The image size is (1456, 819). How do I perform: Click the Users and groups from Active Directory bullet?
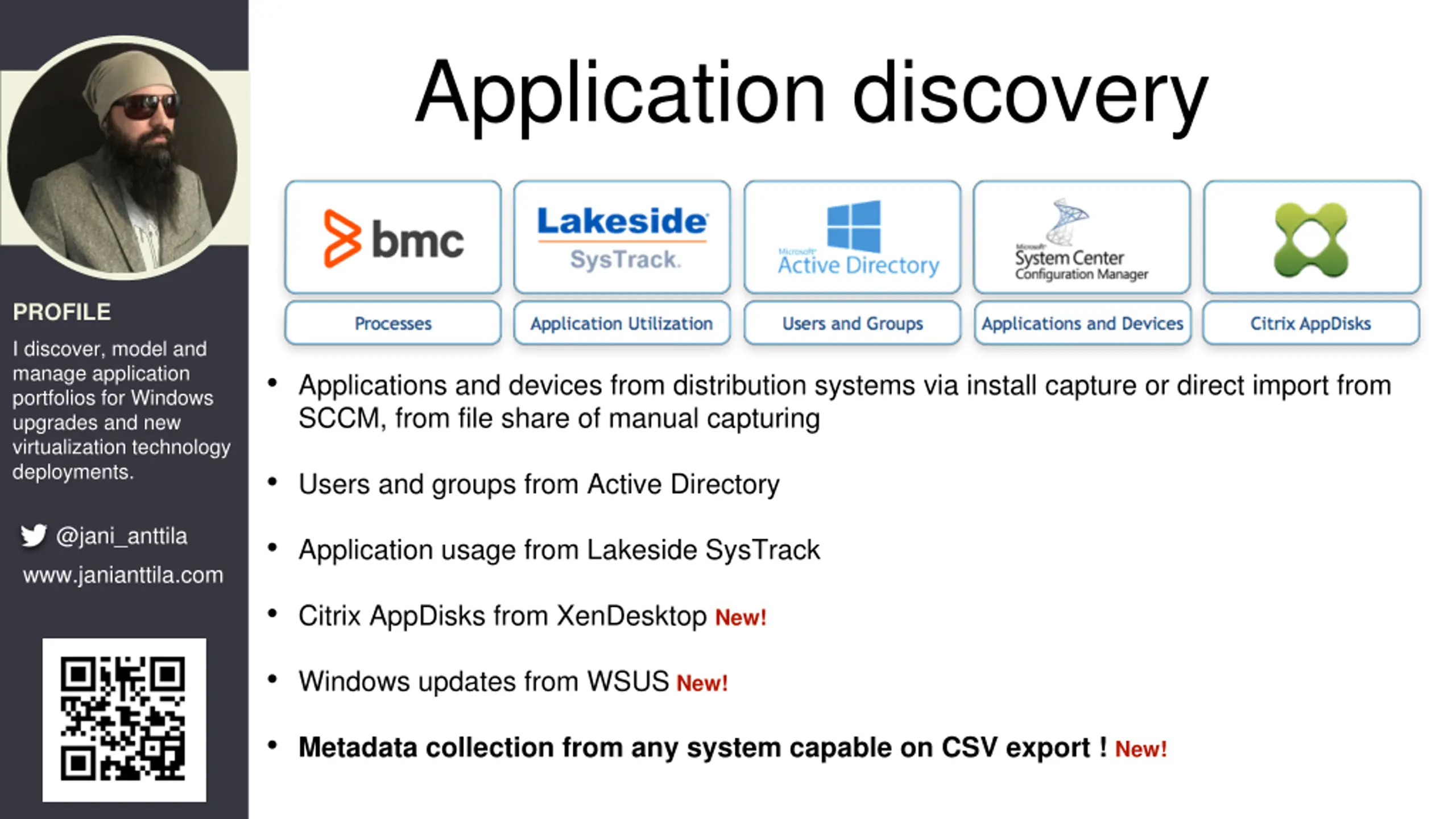click(x=539, y=485)
